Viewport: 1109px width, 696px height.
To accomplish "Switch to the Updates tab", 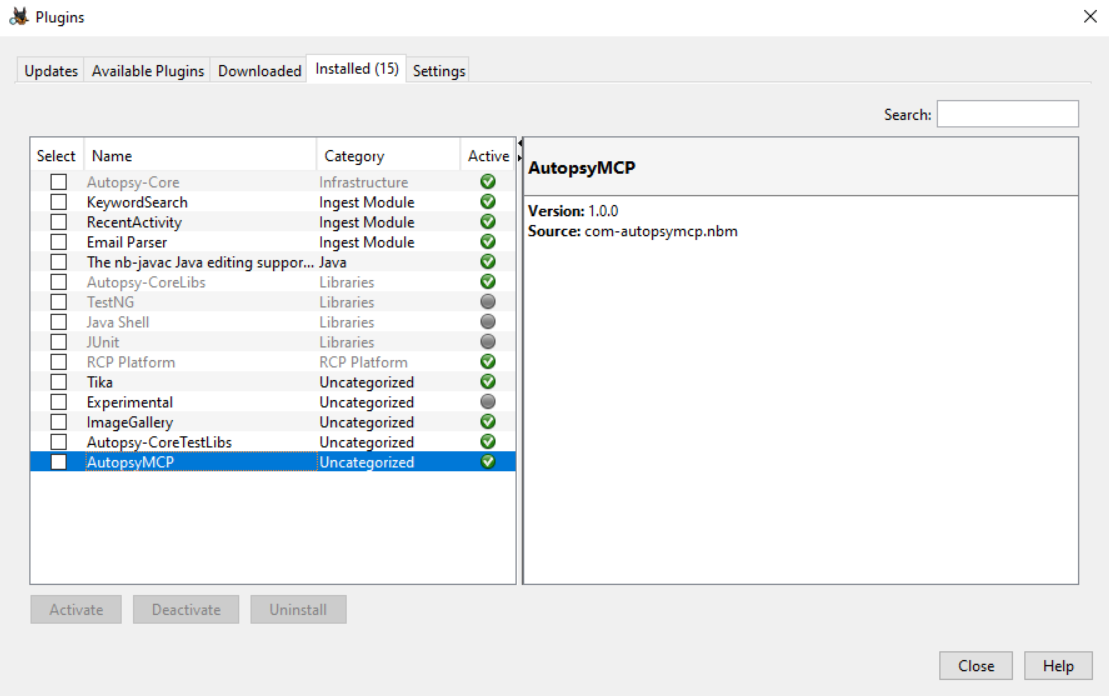I will click(x=51, y=71).
